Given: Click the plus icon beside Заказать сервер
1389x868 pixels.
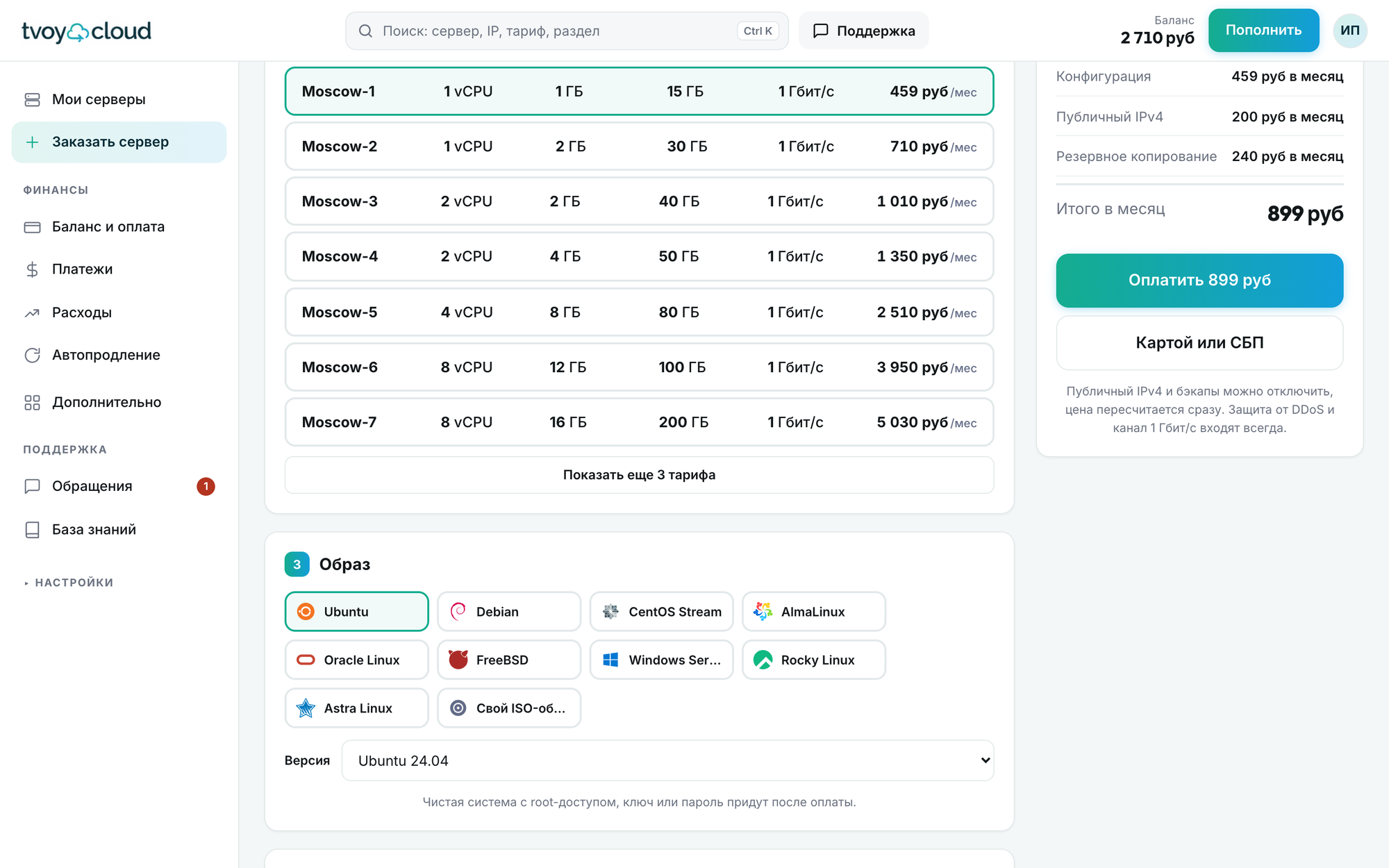Looking at the screenshot, I should [x=32, y=142].
